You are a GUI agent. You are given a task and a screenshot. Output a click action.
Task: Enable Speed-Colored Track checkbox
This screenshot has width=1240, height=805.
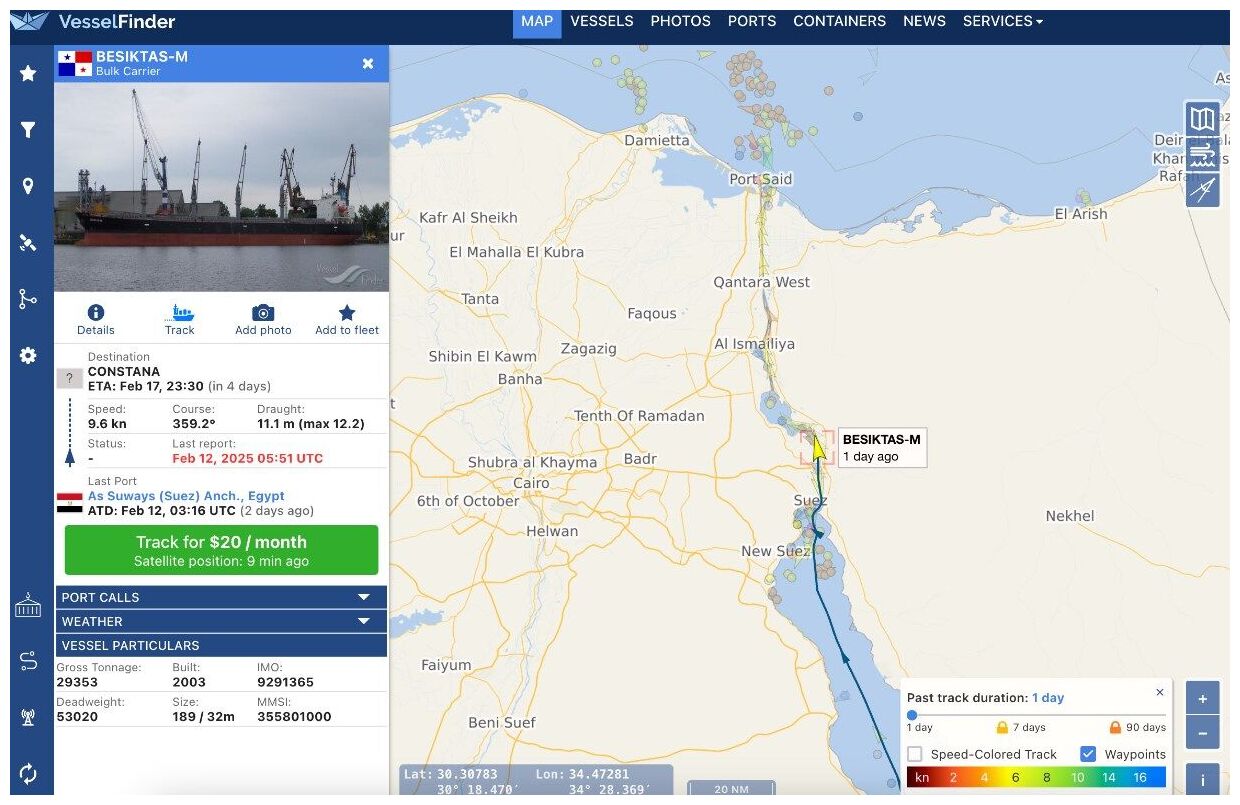click(x=915, y=754)
